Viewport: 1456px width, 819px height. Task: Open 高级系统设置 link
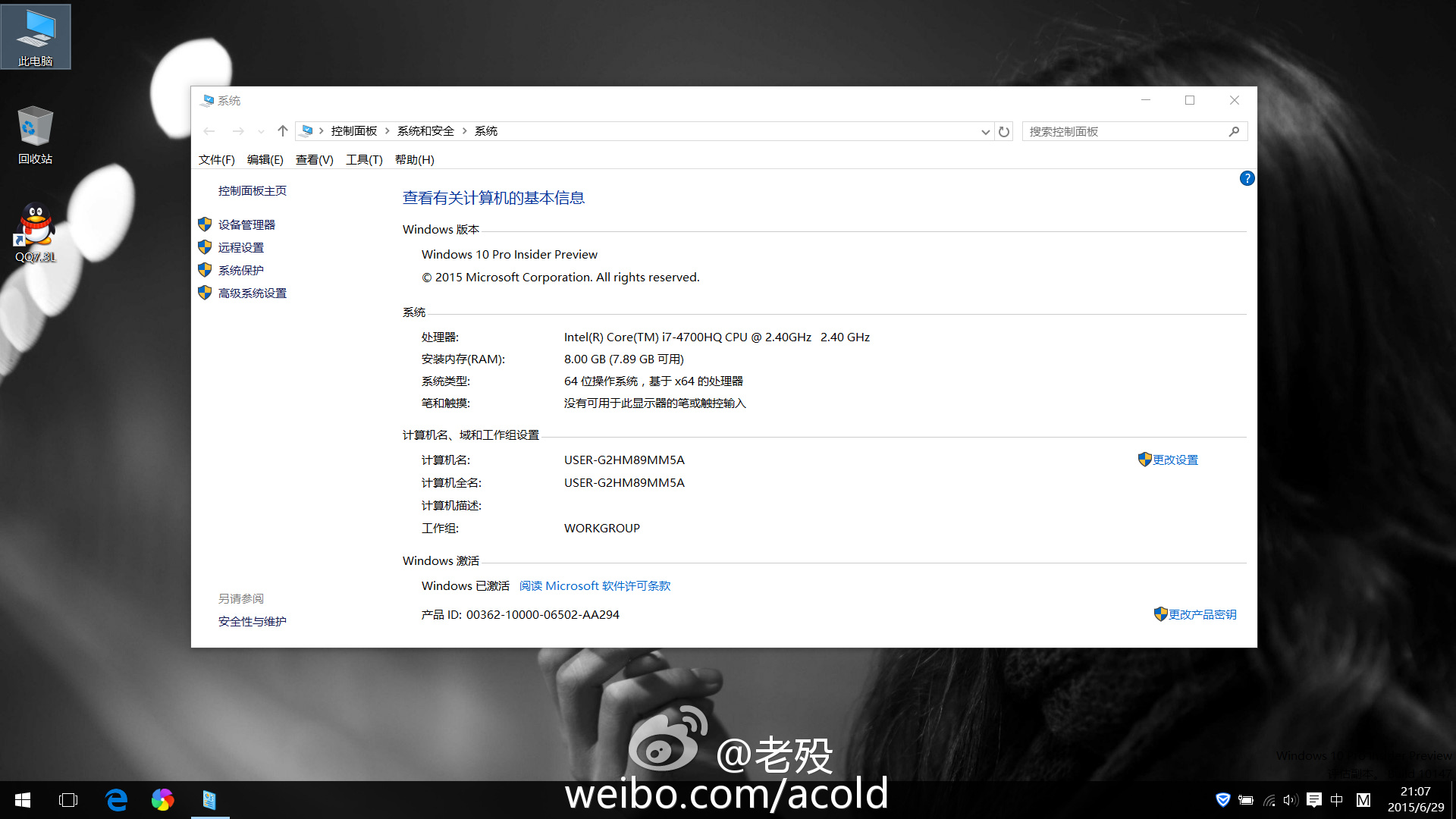click(253, 293)
